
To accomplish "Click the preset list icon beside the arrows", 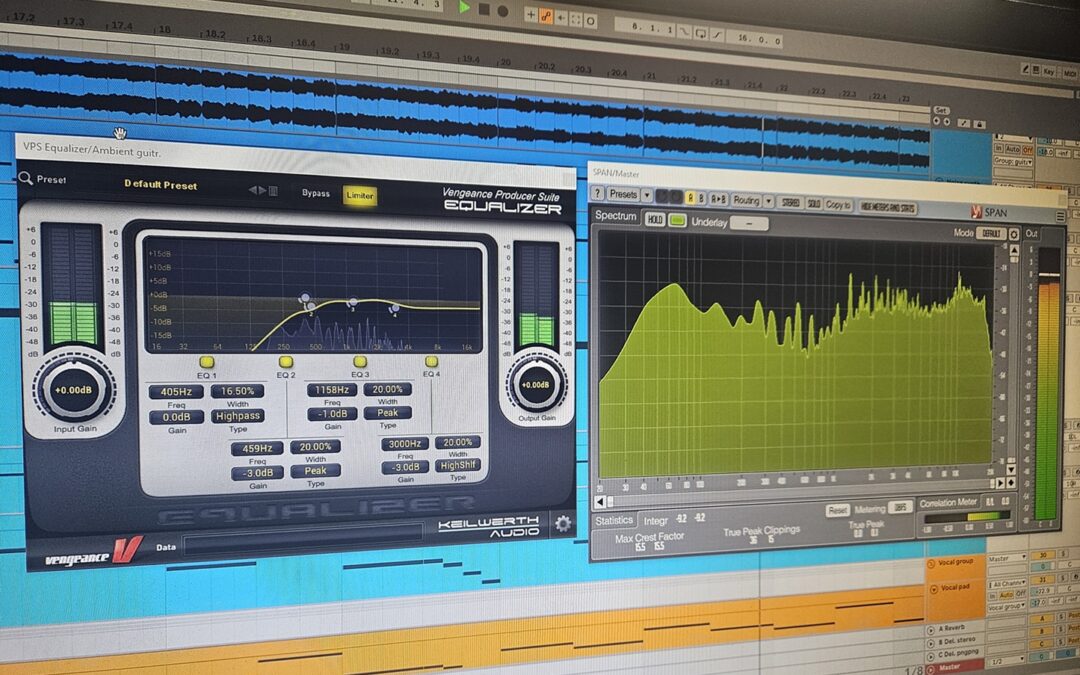I will [x=273, y=191].
